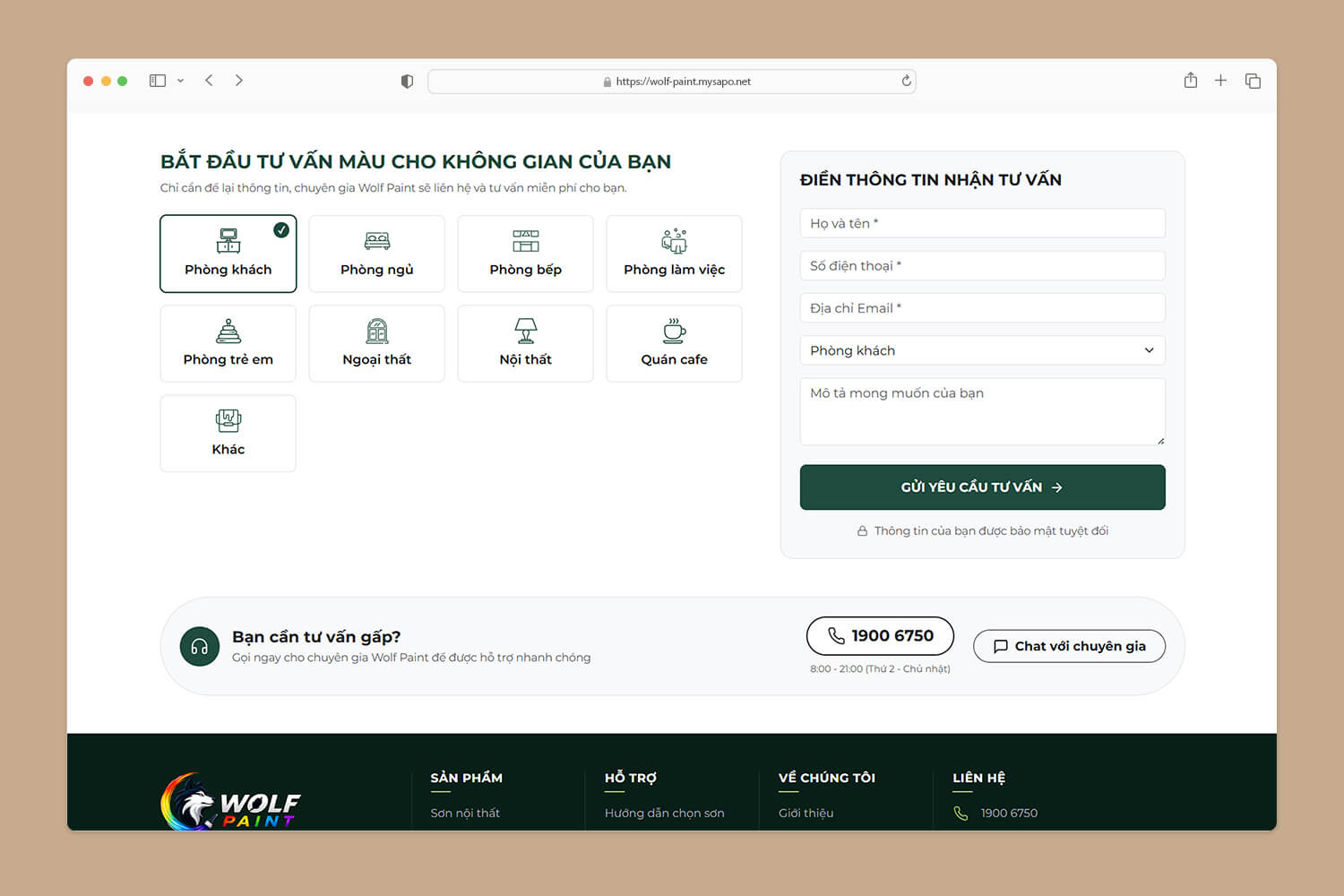Submit with Gửi yêu cầu tư vấn button
Screen dimensions: 1344x896
tap(982, 487)
